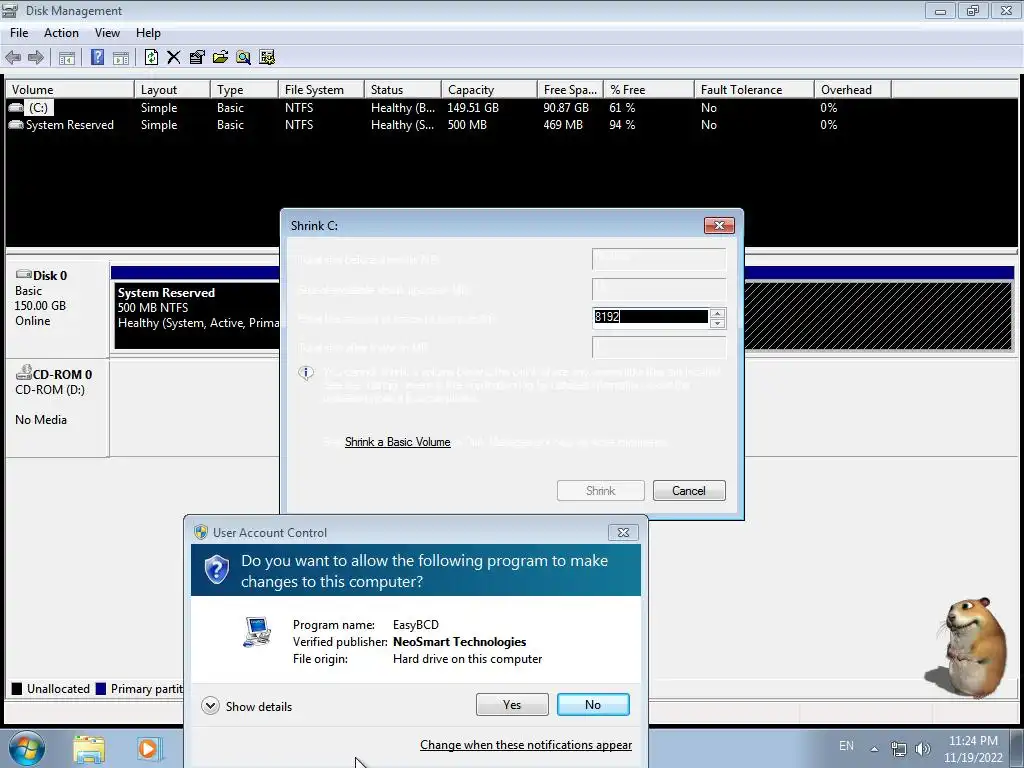Open the Action menu
The height and width of the screenshot is (768, 1024).
[x=61, y=33]
